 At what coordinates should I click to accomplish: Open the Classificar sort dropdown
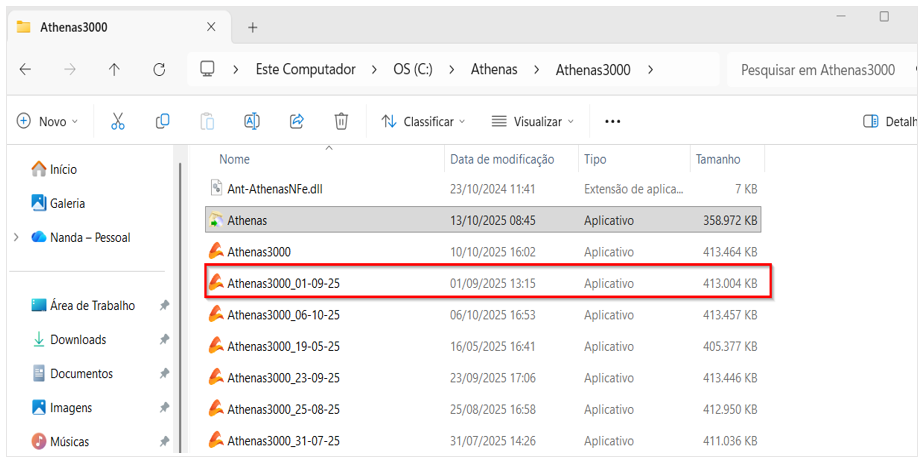[x=423, y=121]
